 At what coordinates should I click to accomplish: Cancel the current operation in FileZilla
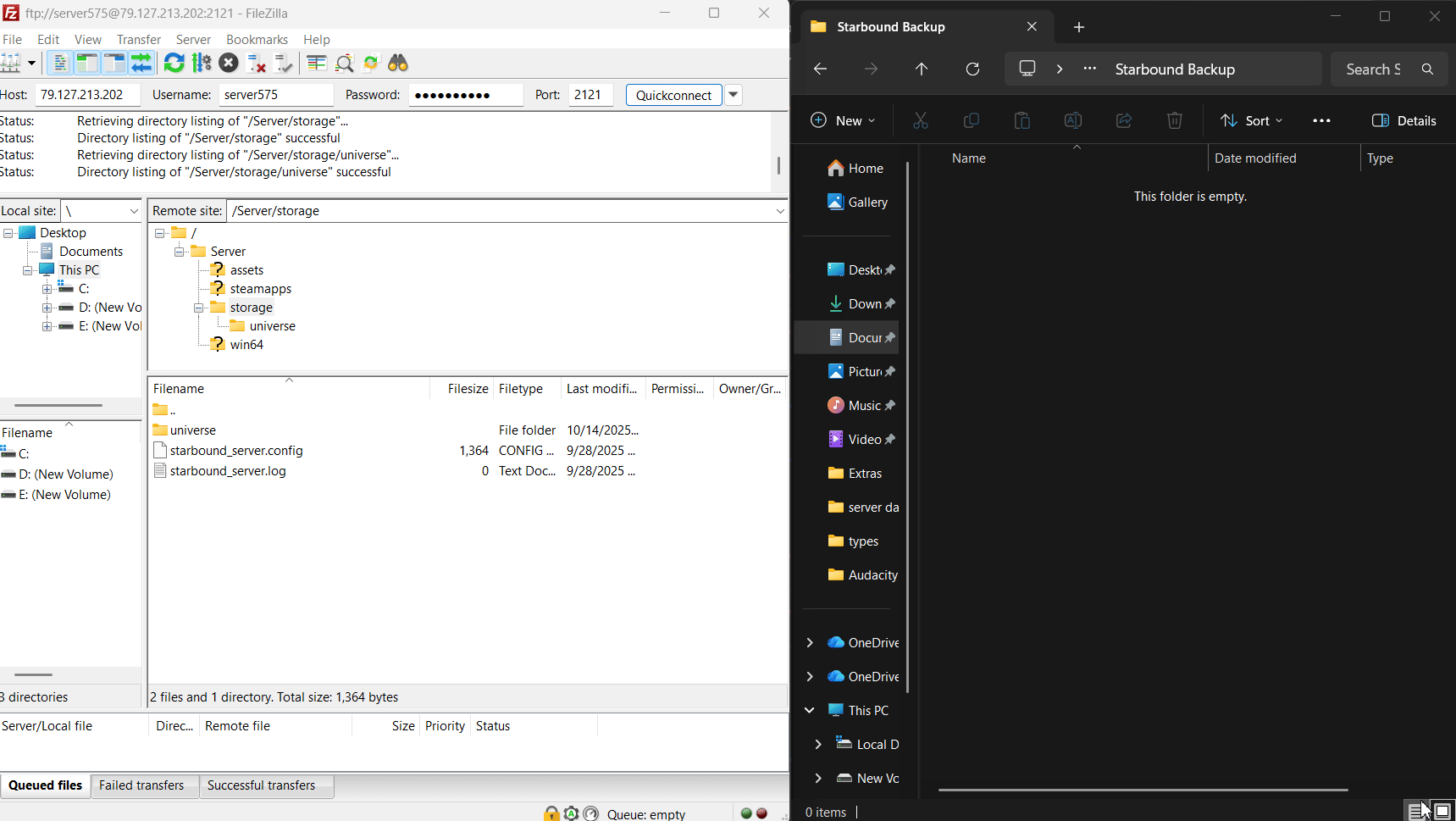(x=229, y=64)
